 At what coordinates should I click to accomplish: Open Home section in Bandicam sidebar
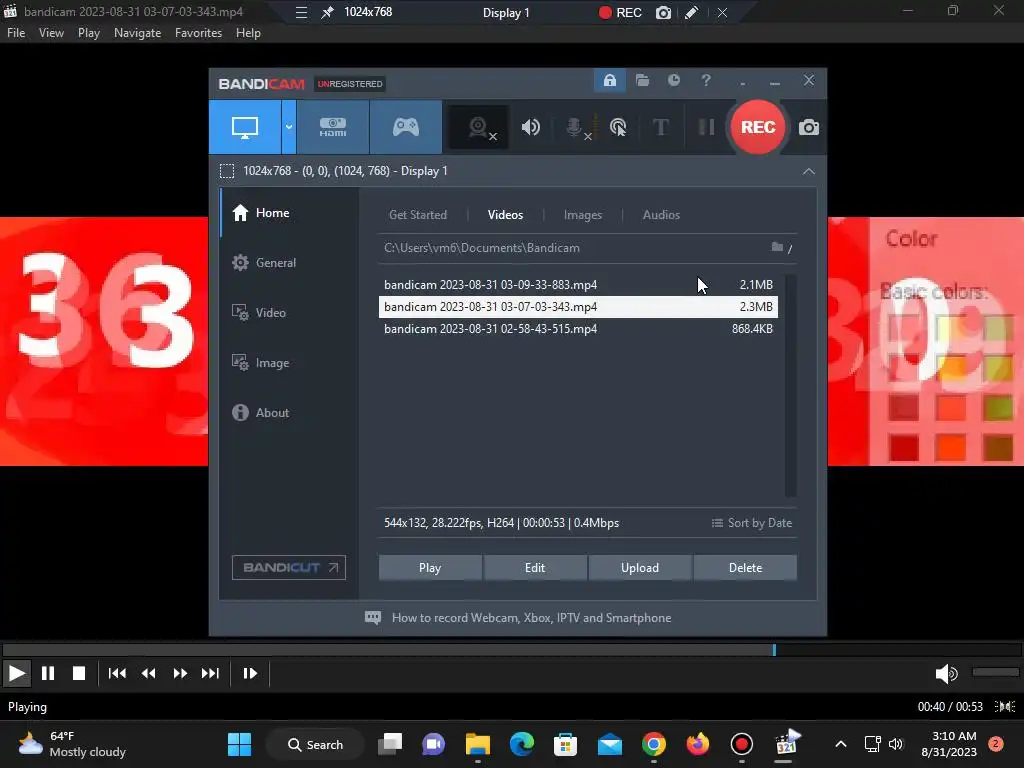pyautogui.click(x=289, y=213)
